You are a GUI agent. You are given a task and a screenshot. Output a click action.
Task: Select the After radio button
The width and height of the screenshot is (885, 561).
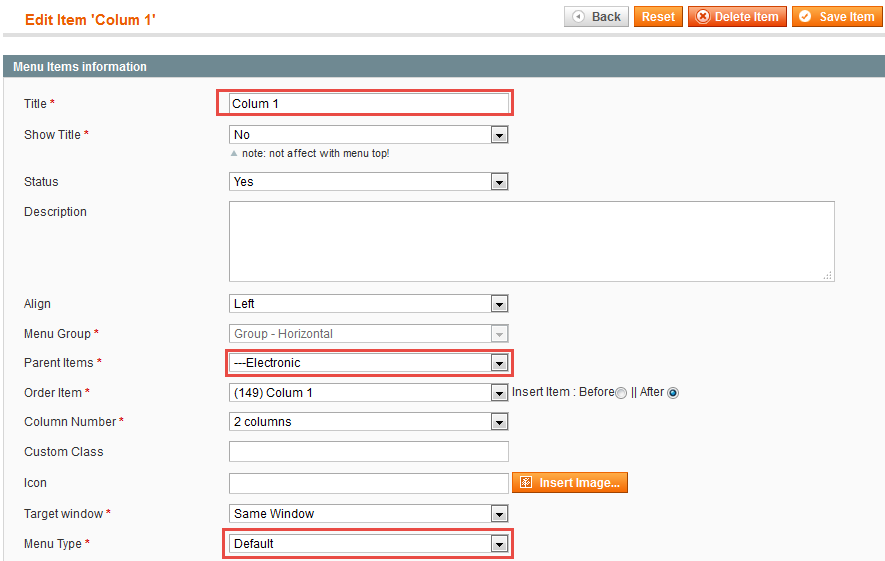(673, 393)
